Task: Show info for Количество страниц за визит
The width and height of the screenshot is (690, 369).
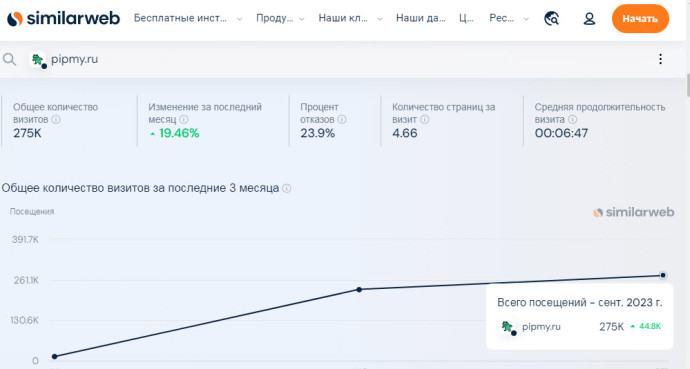Action: click(x=424, y=119)
